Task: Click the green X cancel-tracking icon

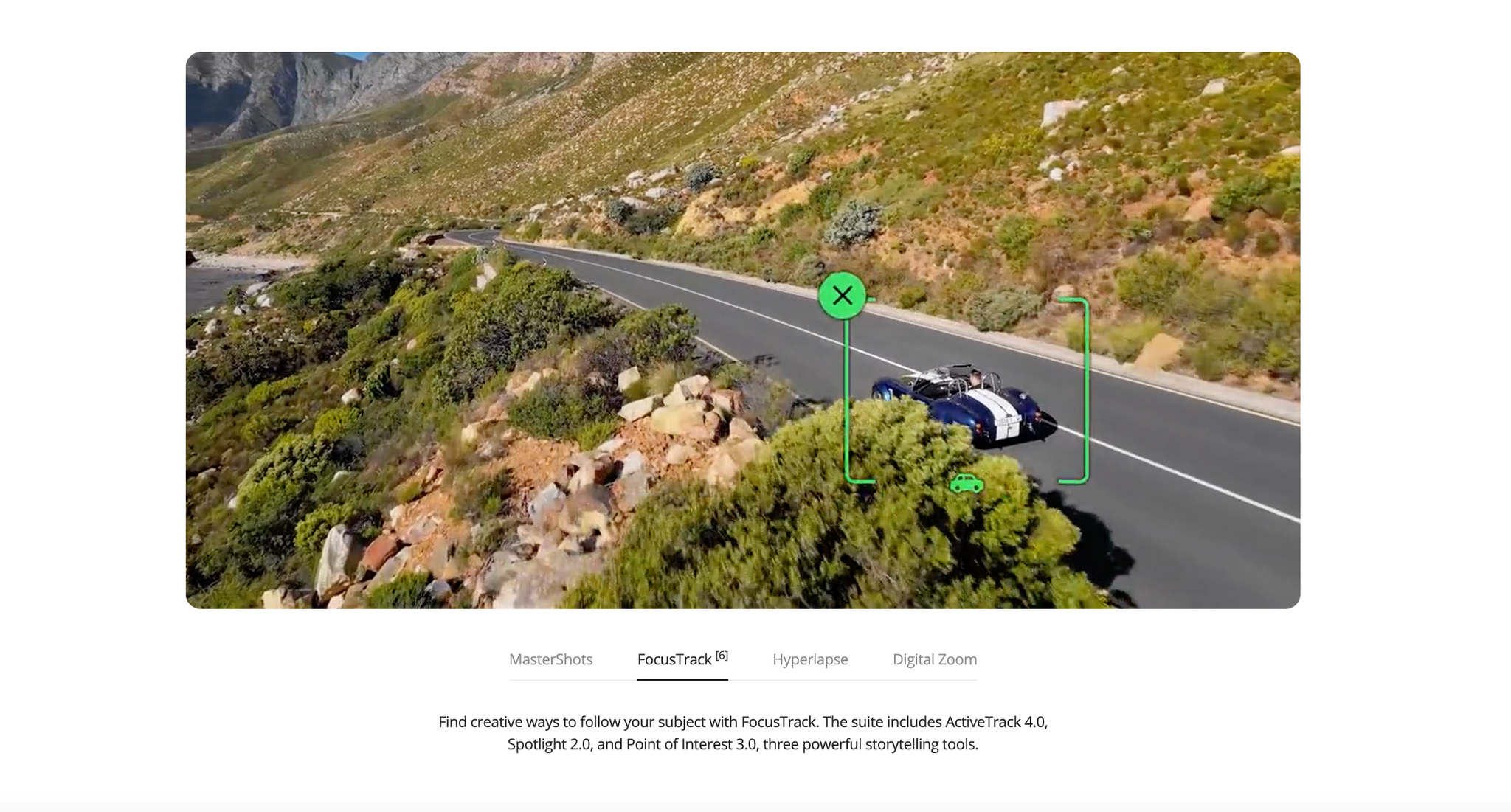Action: click(x=842, y=296)
